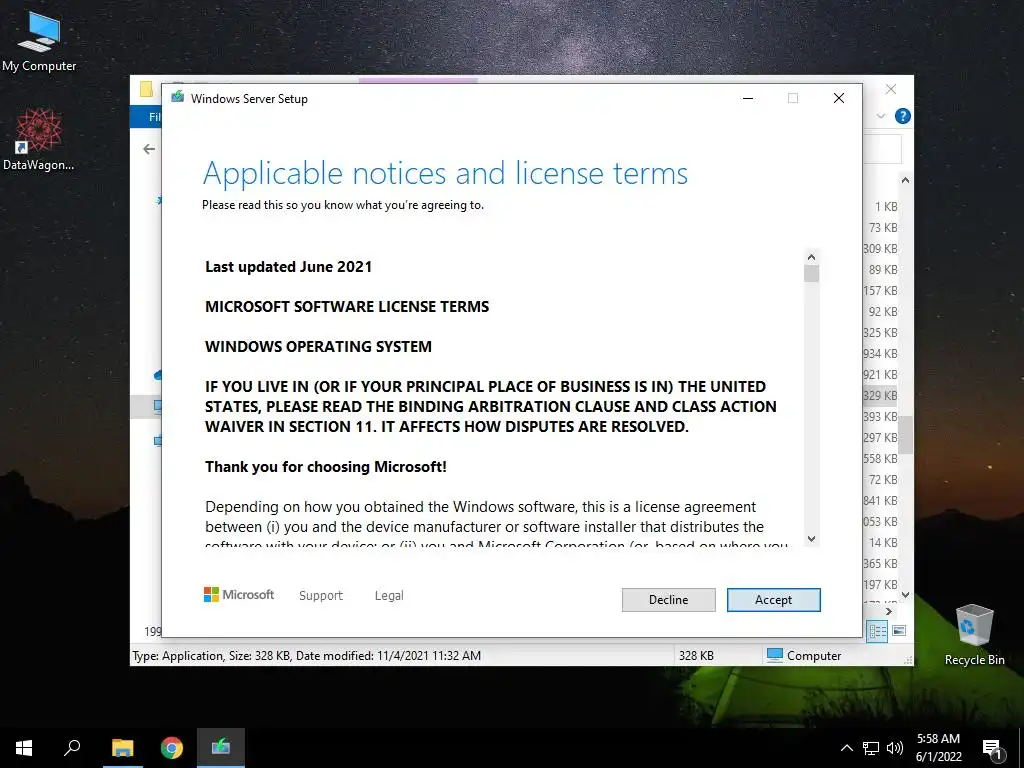
Task: Click the 328 KB status bar entry
Action: point(696,655)
